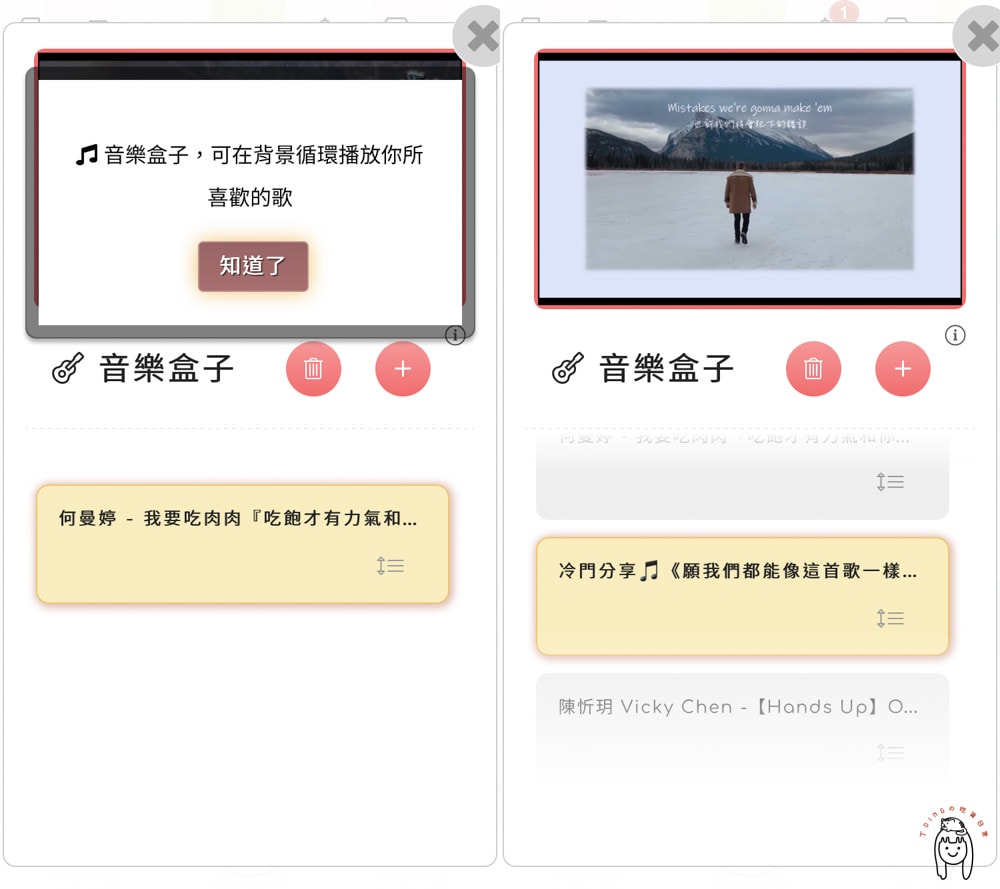Screen dimensions: 1000x889
Task: Click the plus add-song icon in the left panel
Action: [x=403, y=369]
